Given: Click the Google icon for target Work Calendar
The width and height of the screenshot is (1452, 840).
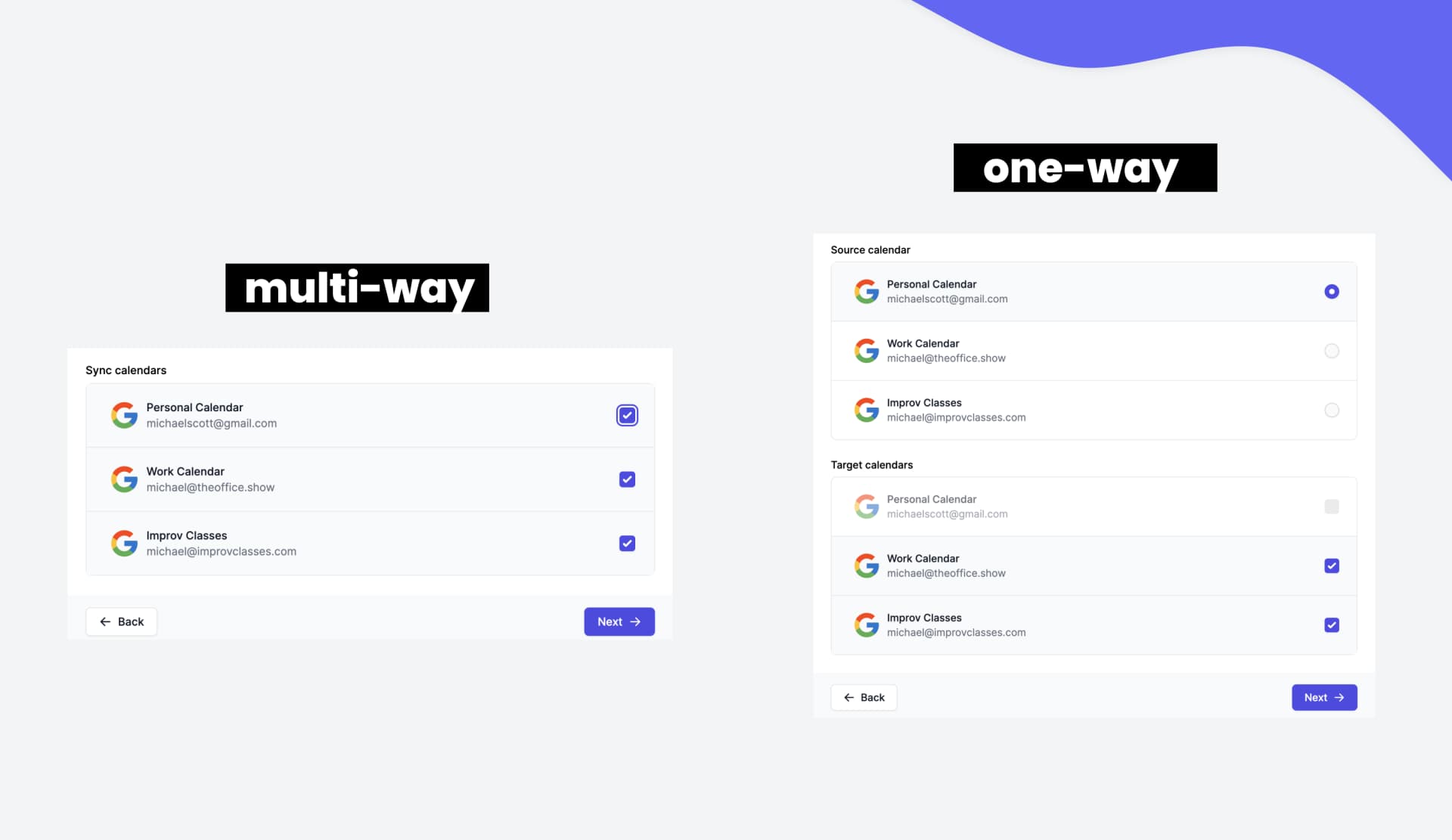Looking at the screenshot, I should tap(865, 565).
